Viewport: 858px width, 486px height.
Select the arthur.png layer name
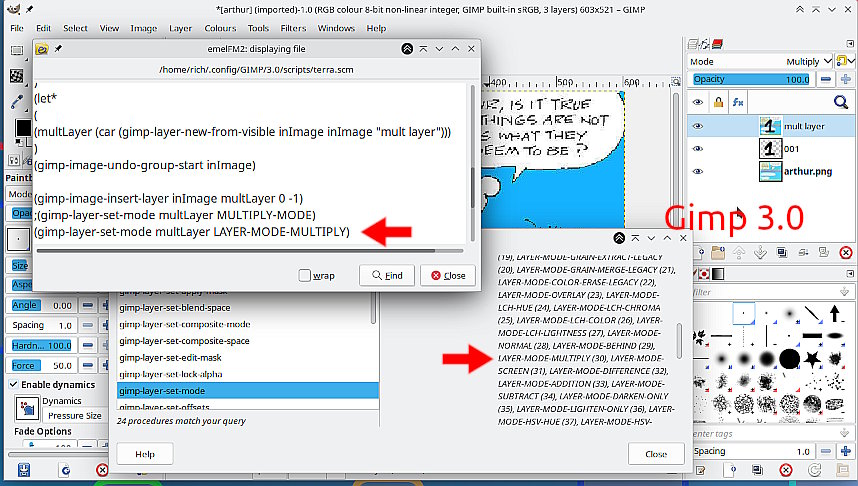click(808, 171)
